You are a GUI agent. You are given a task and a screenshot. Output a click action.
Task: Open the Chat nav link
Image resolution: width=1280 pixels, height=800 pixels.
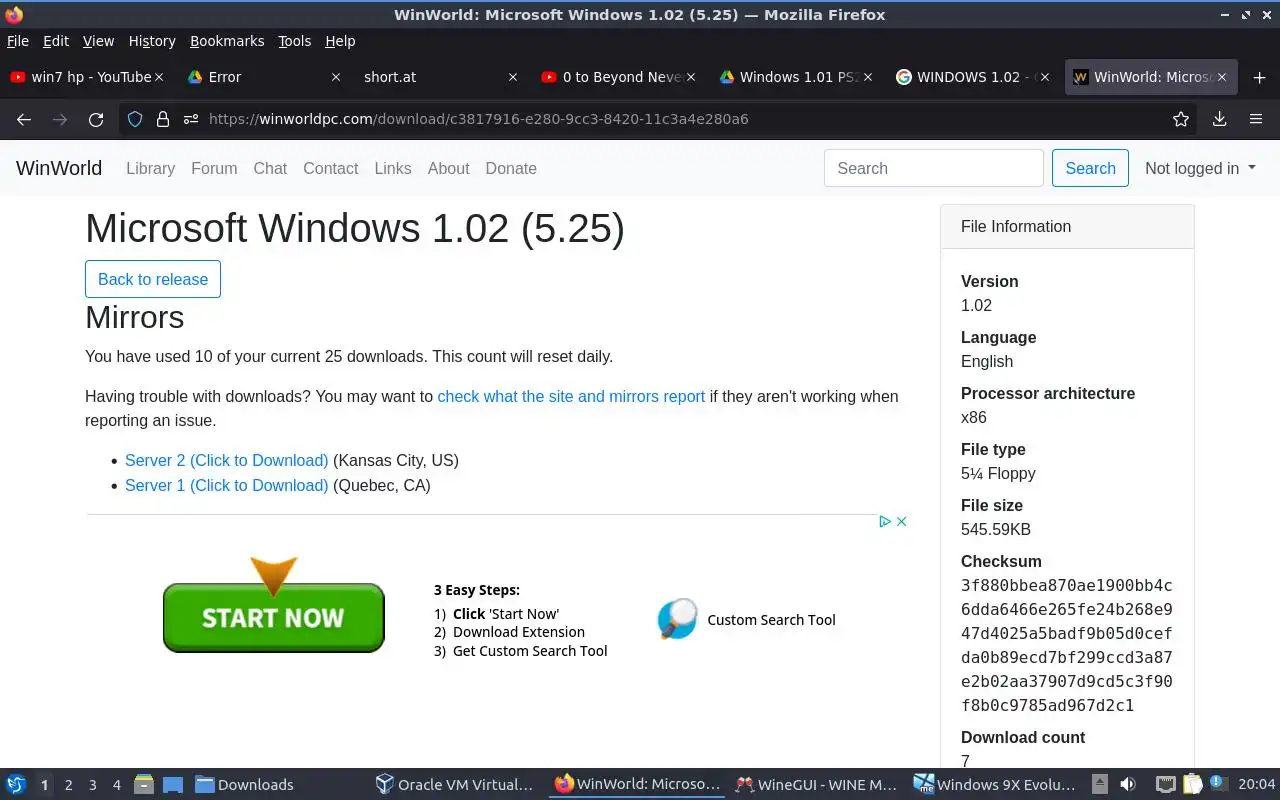(x=270, y=168)
